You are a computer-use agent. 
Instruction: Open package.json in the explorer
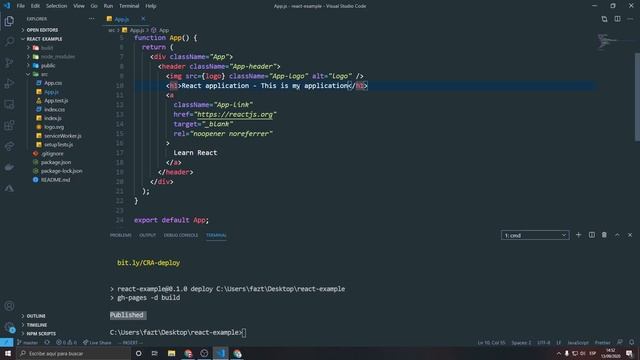click(56, 162)
